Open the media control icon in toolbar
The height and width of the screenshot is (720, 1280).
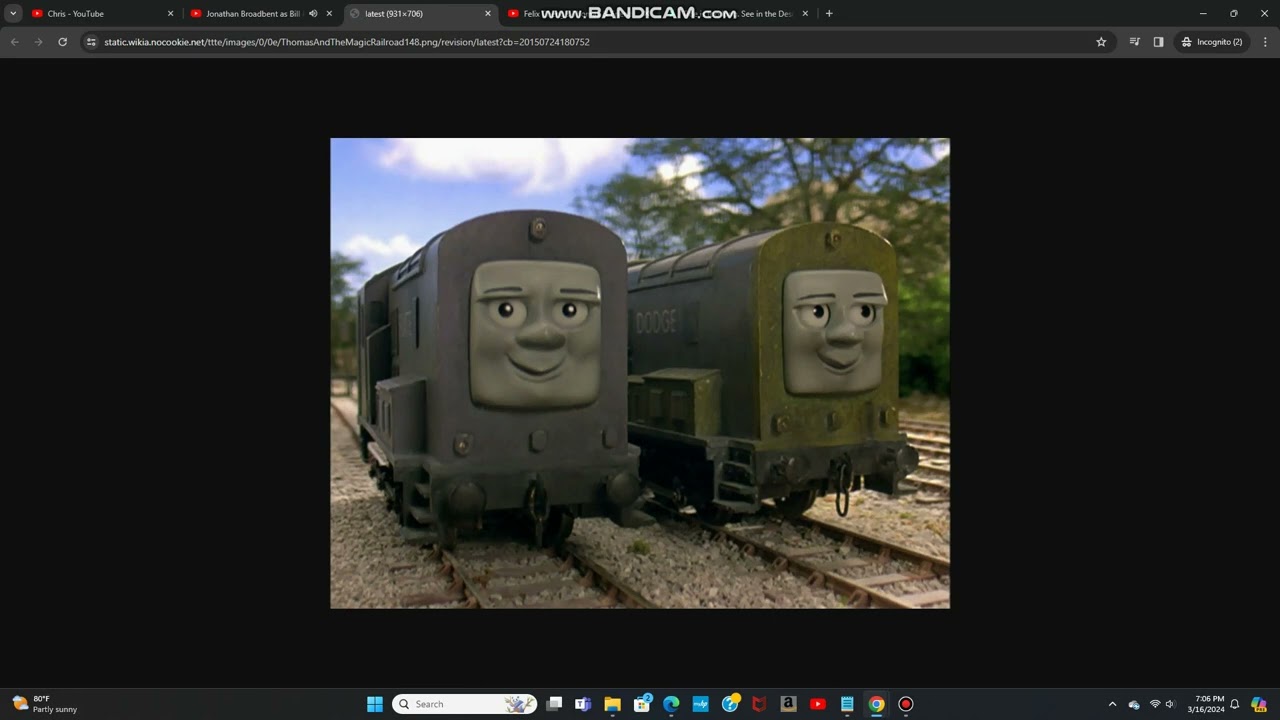click(x=1134, y=42)
